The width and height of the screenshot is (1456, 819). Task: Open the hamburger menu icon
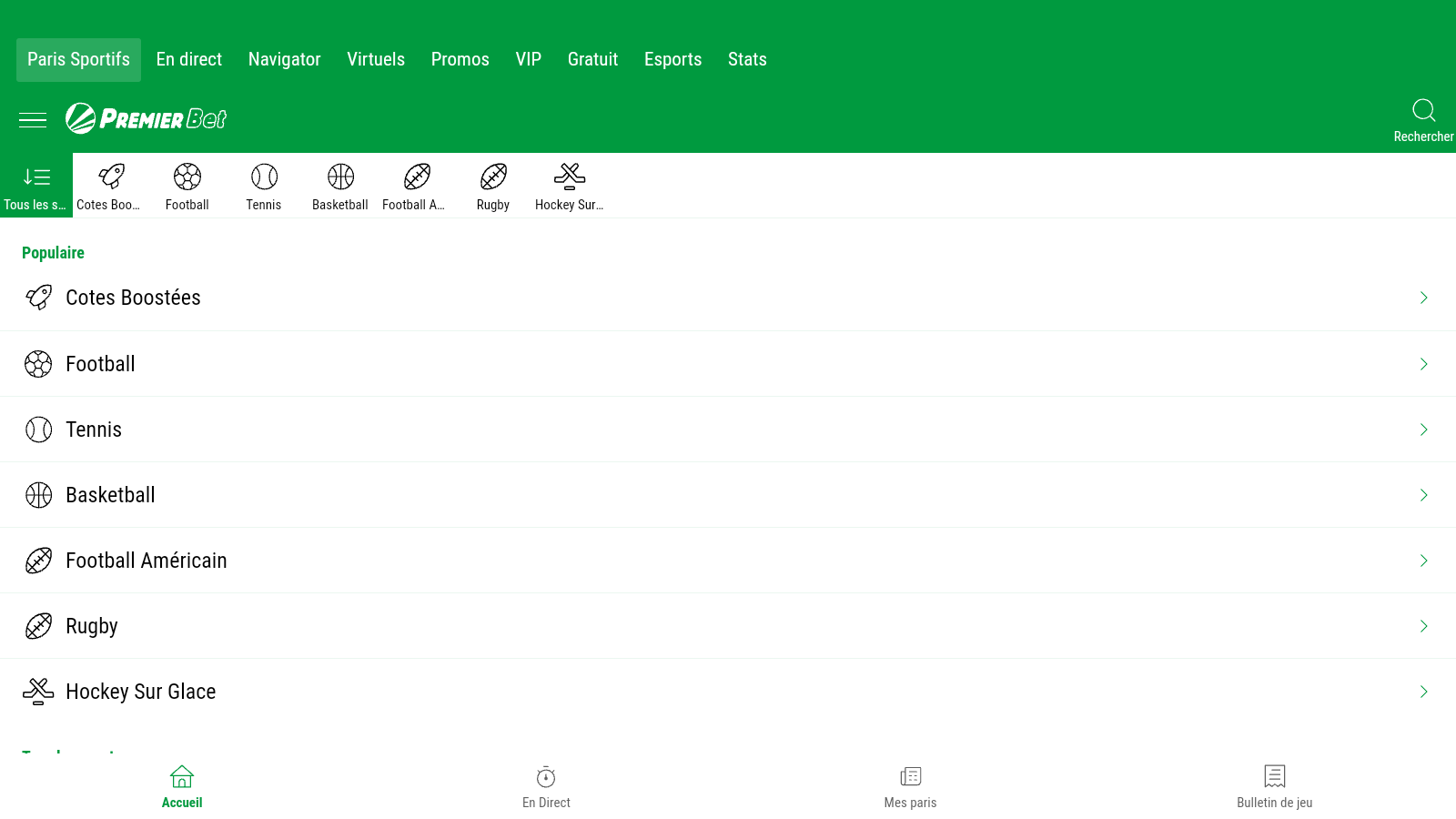coord(33,119)
